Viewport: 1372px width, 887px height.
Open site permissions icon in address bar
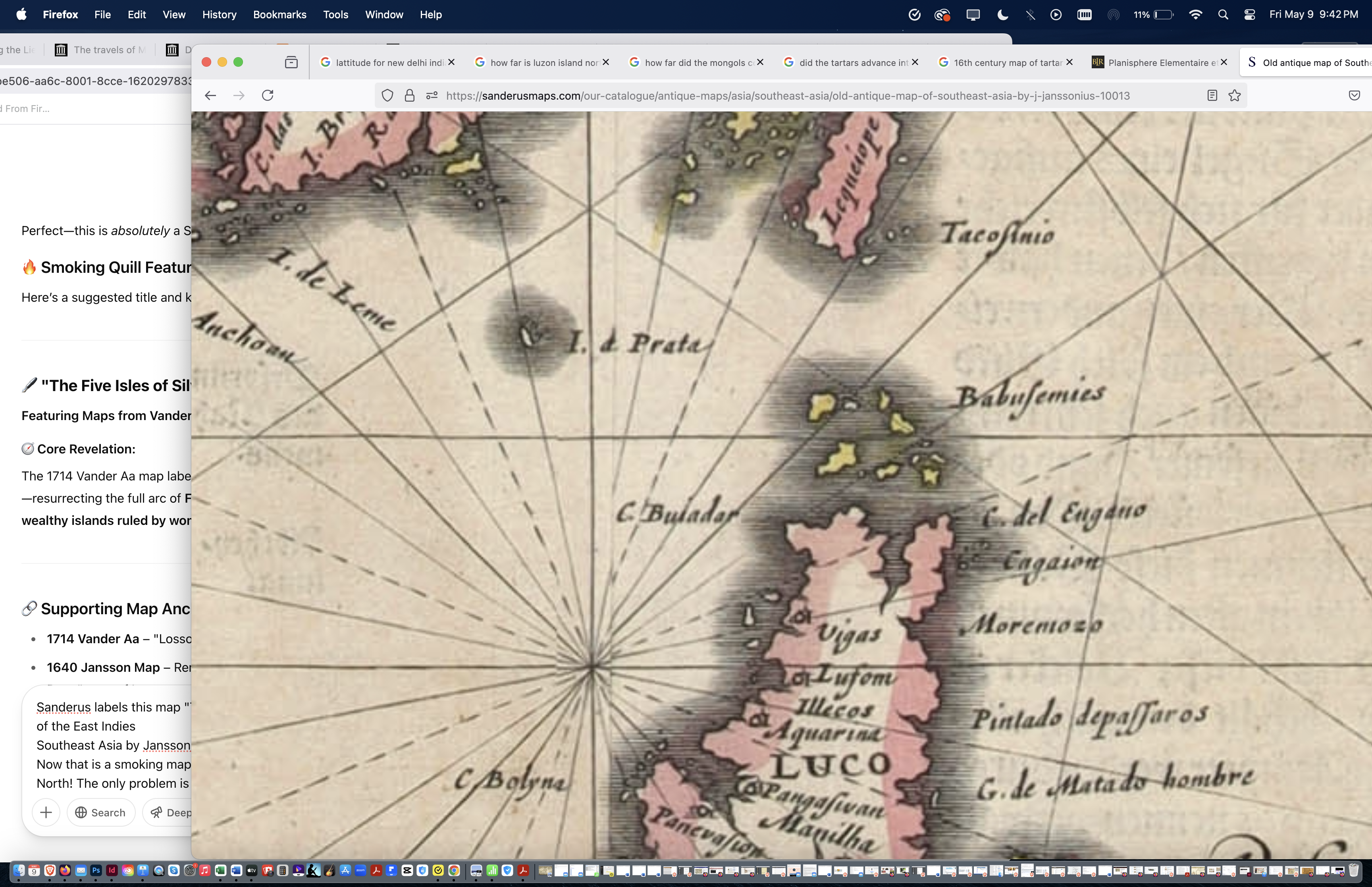point(432,96)
